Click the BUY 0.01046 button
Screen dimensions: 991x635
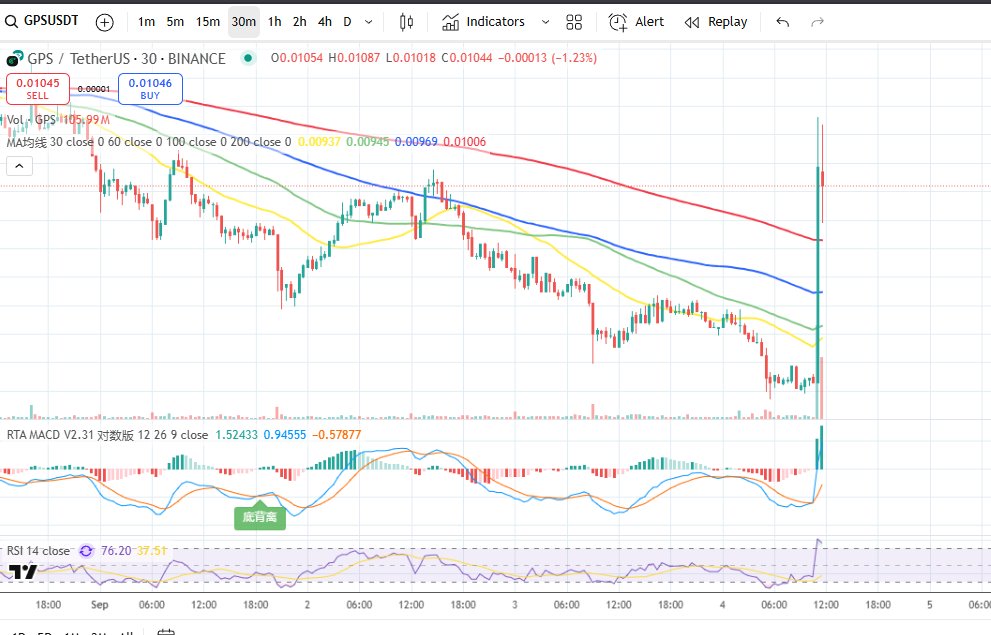pos(150,88)
